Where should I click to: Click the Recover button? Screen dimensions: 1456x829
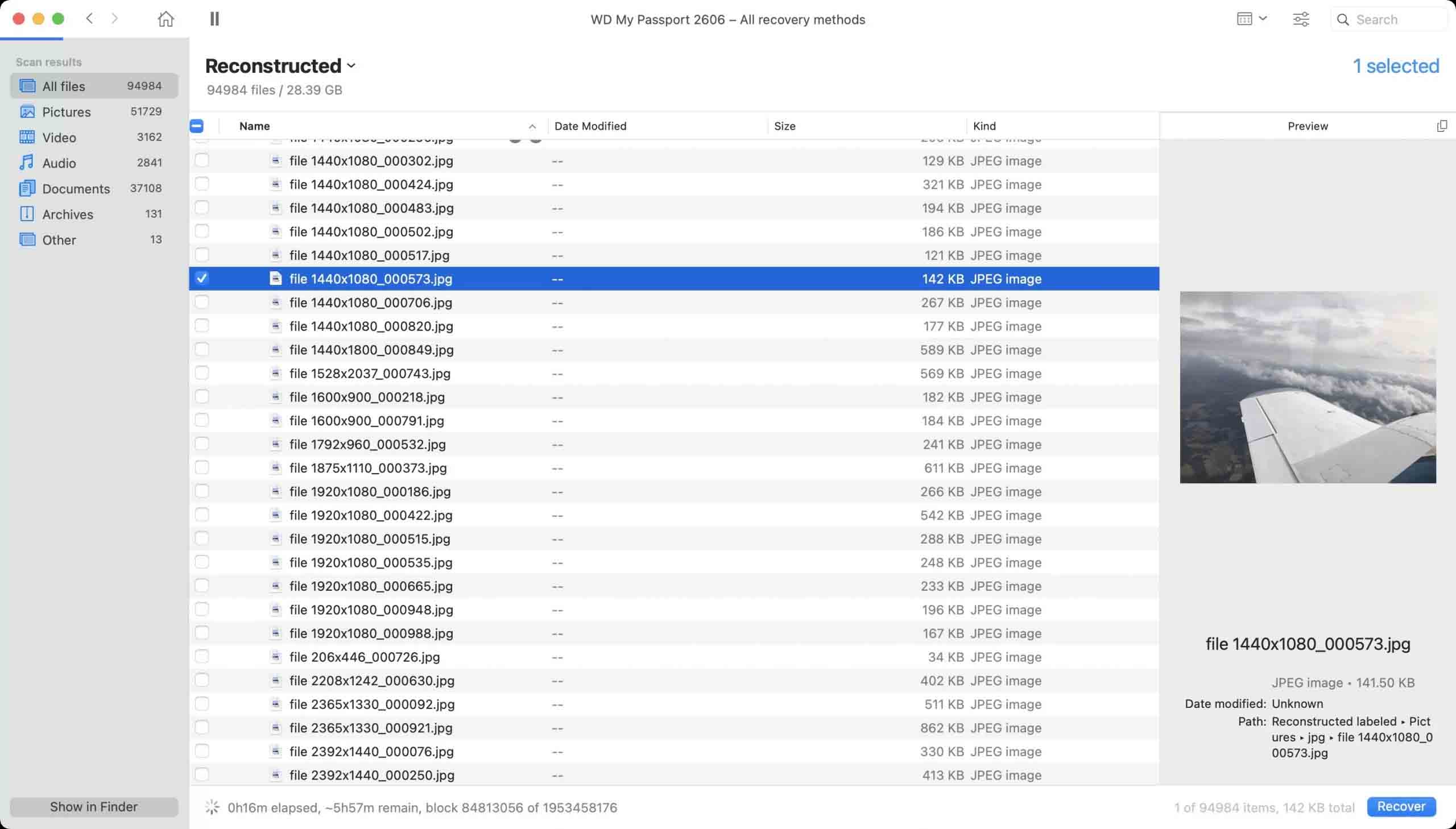1401,806
